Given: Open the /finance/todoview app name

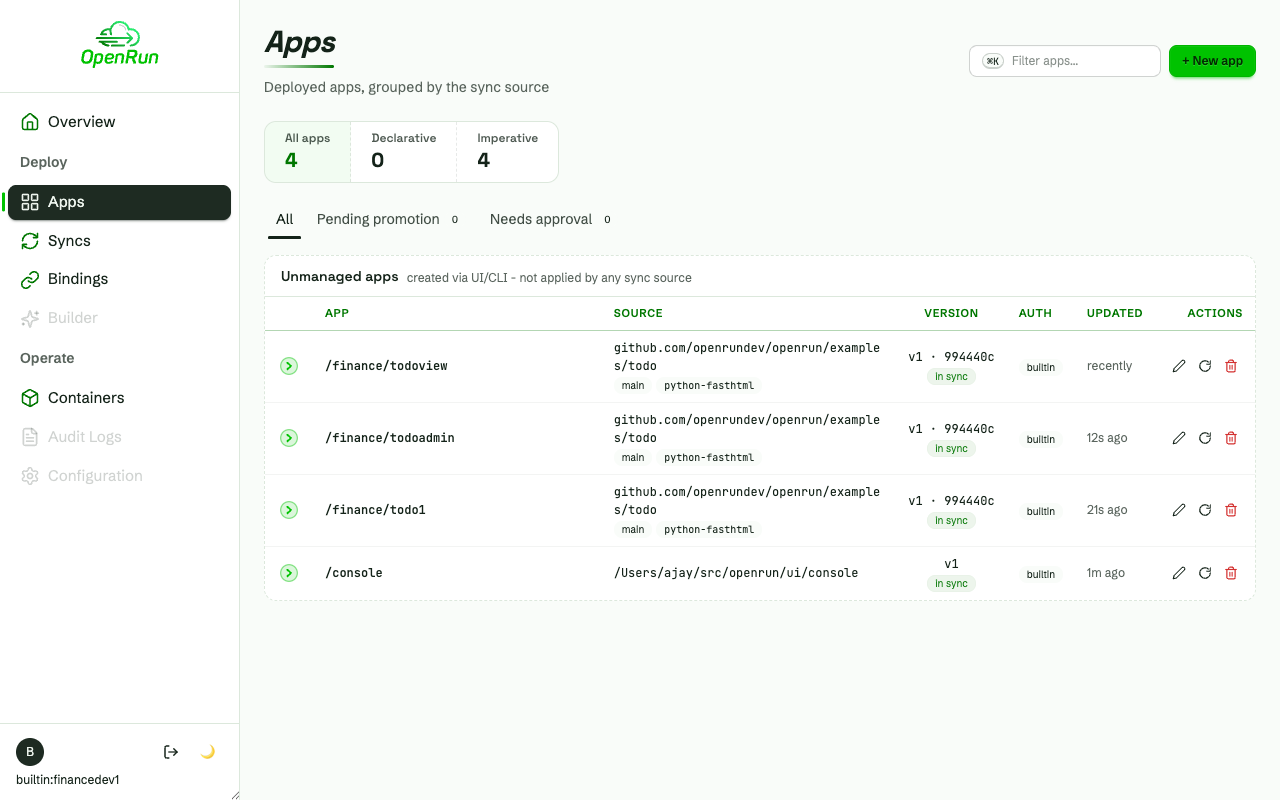Looking at the screenshot, I should coord(386,366).
